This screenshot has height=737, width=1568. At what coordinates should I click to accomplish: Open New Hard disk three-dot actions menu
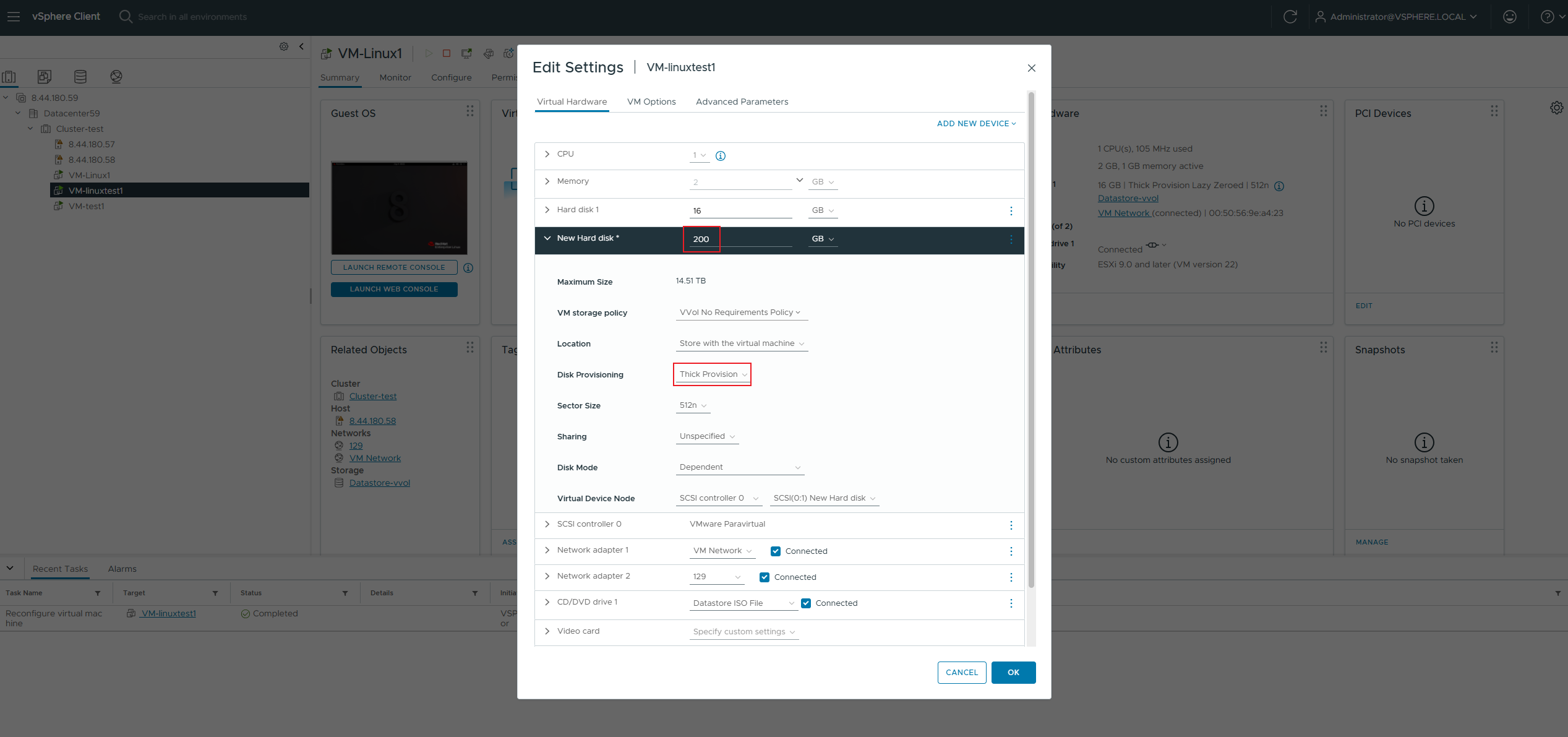1011,239
